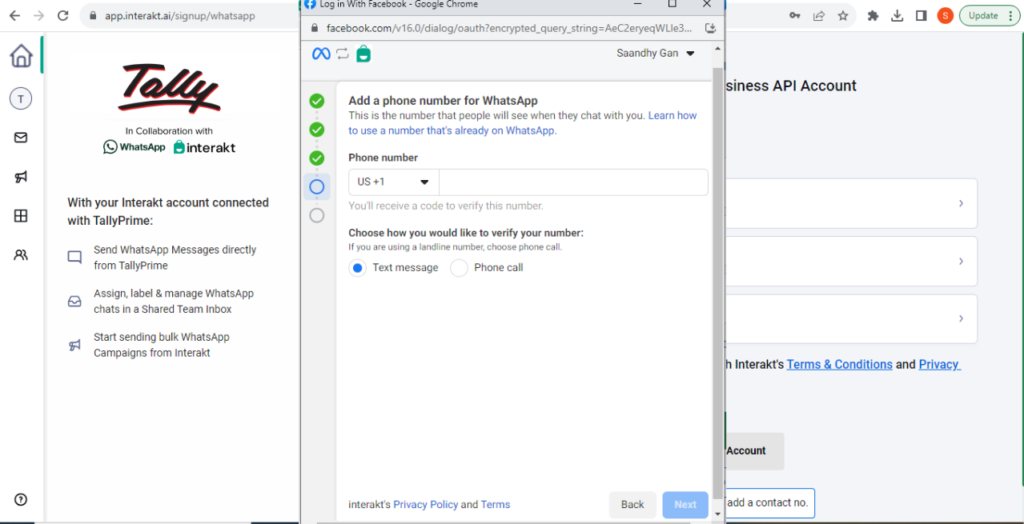Image resolution: width=1024 pixels, height=524 pixels.
Task: Click Next in the Facebook dialog
Action: (685, 504)
